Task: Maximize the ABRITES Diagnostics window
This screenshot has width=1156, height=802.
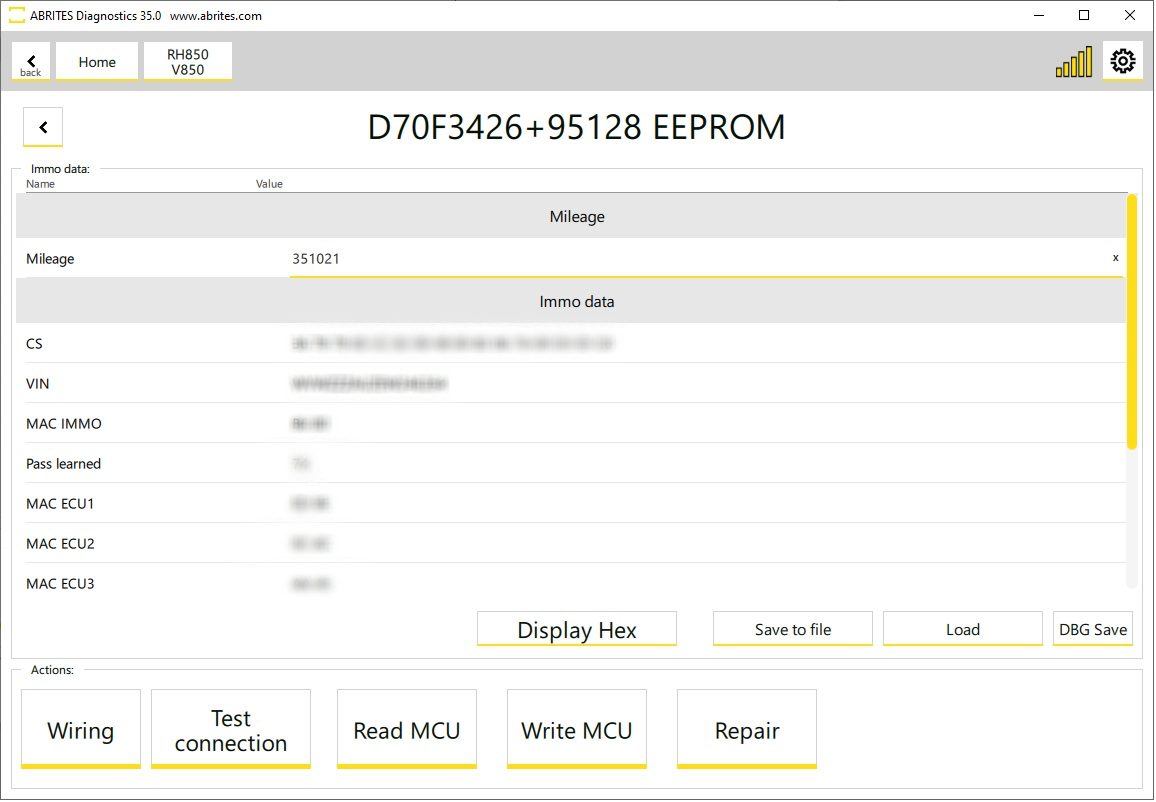Action: tap(1084, 15)
